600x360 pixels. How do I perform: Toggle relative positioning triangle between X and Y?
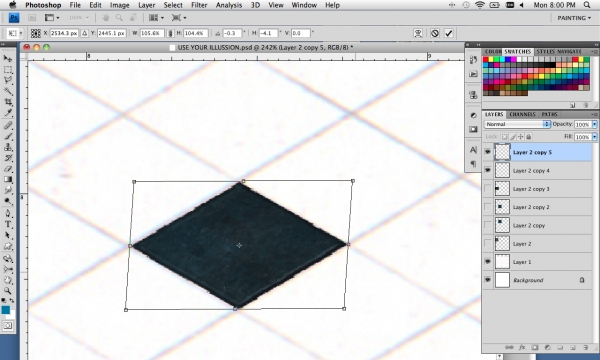[85, 33]
